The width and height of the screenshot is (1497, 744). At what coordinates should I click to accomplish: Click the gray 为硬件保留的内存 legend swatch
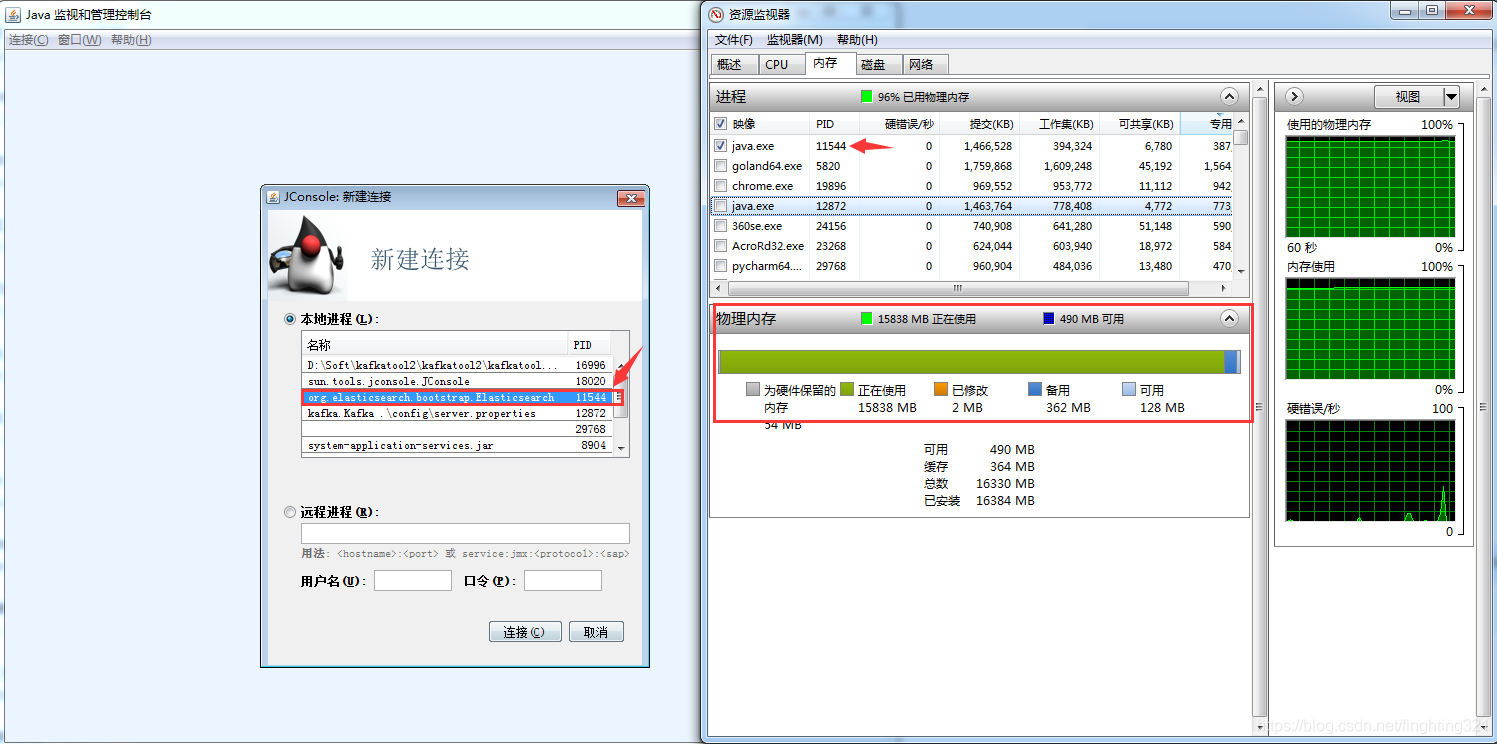753,390
